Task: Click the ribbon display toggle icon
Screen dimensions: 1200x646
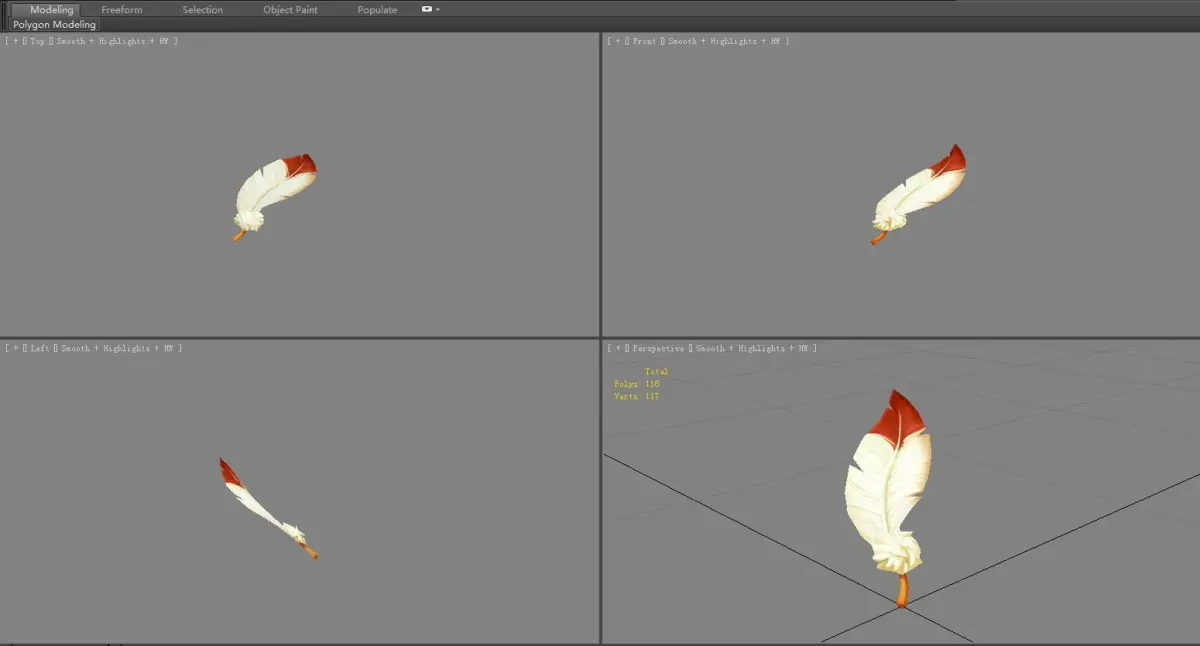Action: point(427,9)
